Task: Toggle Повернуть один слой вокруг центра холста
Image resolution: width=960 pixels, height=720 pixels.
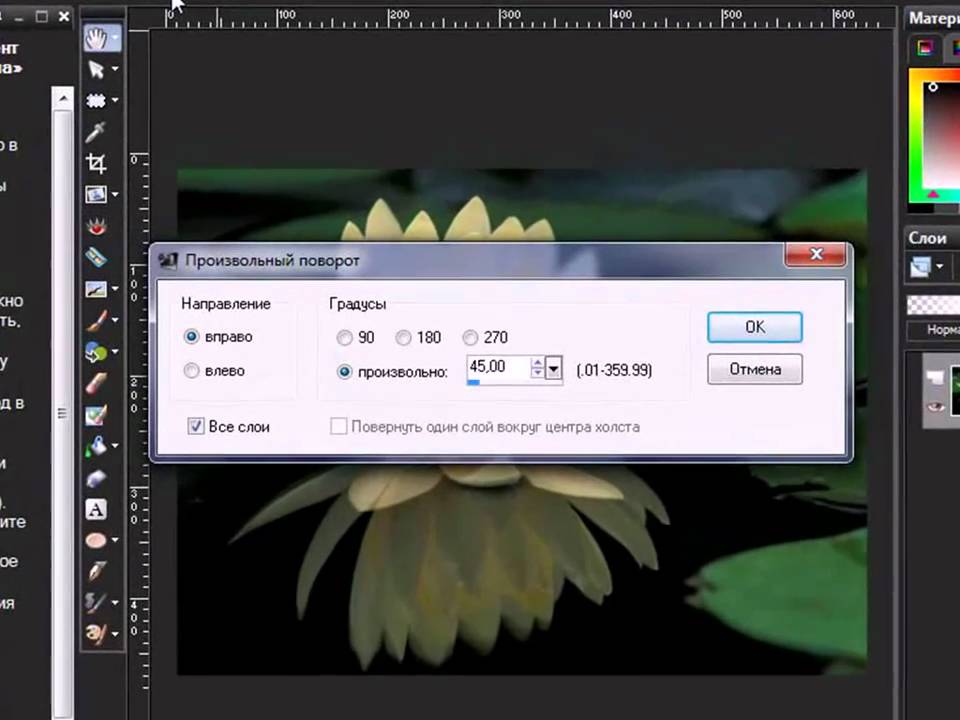Action: coord(339,426)
